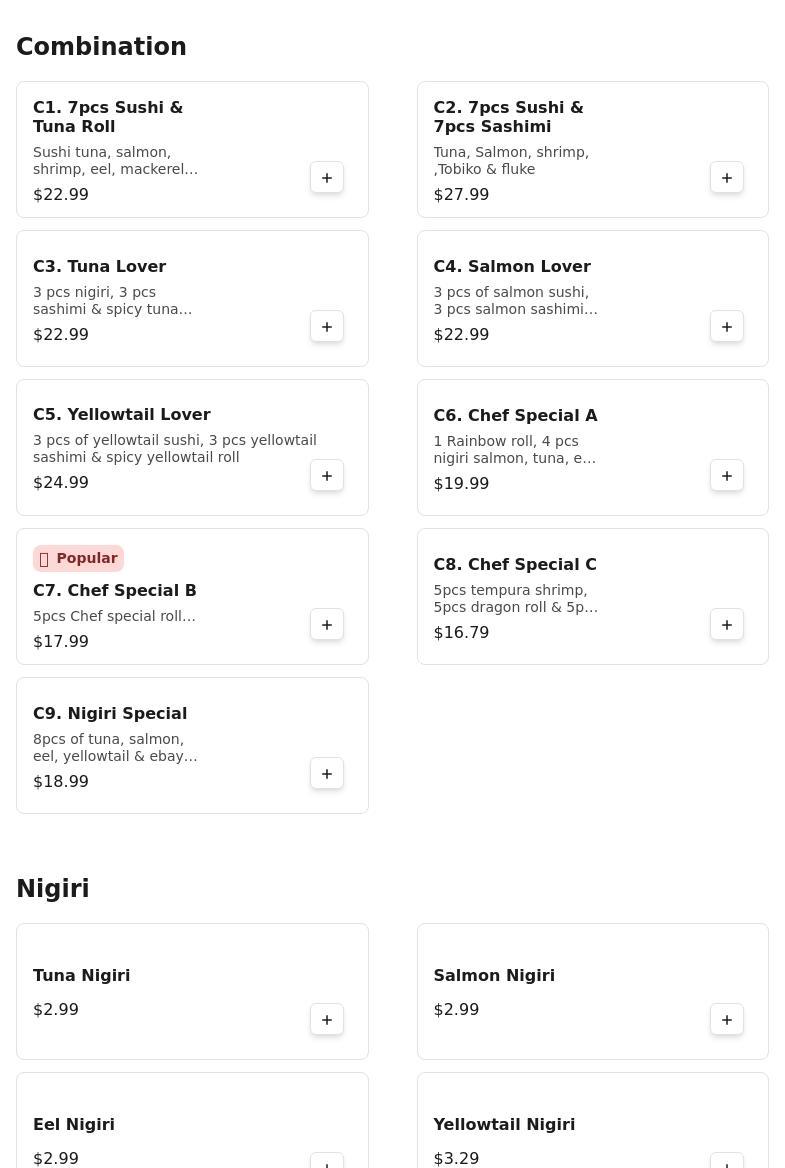
Task: Open the Eel Nigiri item card
Action: point(192,1120)
